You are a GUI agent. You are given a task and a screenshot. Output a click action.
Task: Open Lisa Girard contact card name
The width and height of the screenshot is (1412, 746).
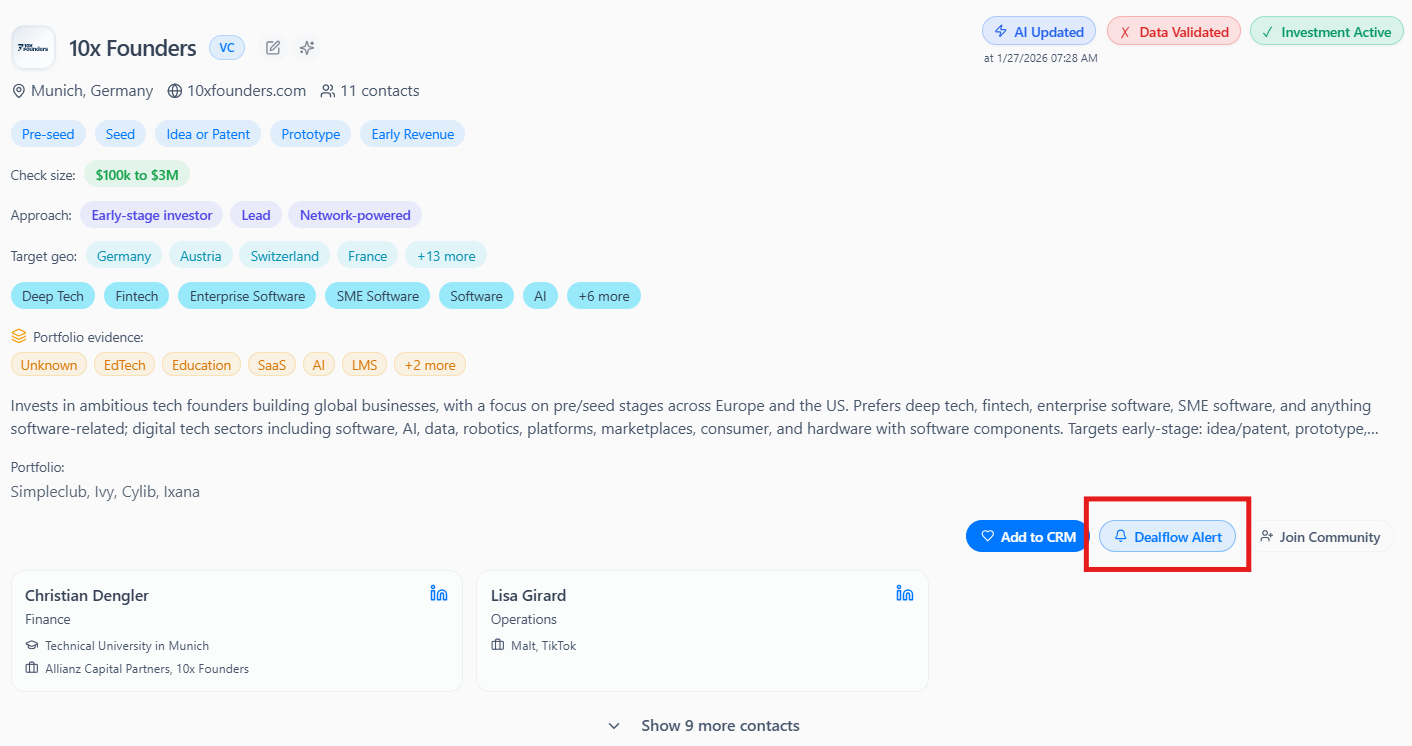pyautogui.click(x=528, y=595)
